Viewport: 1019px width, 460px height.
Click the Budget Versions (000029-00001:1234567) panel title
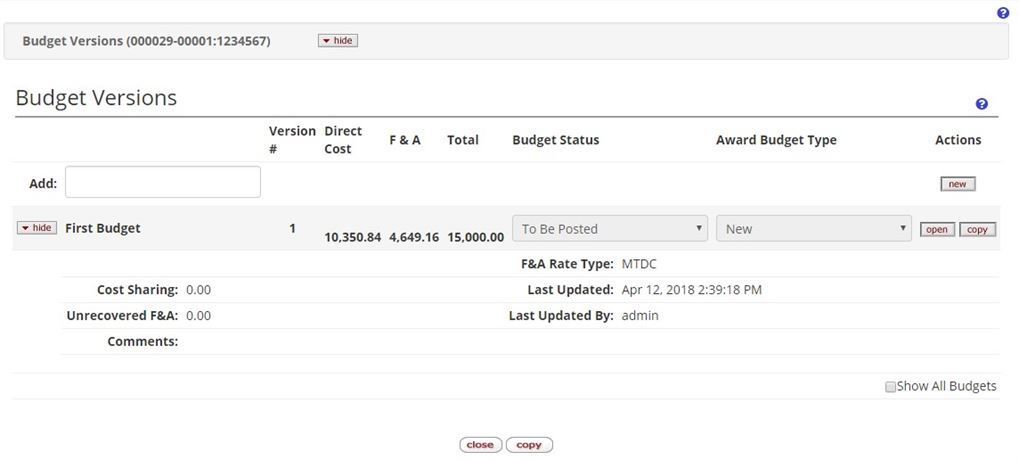point(146,41)
